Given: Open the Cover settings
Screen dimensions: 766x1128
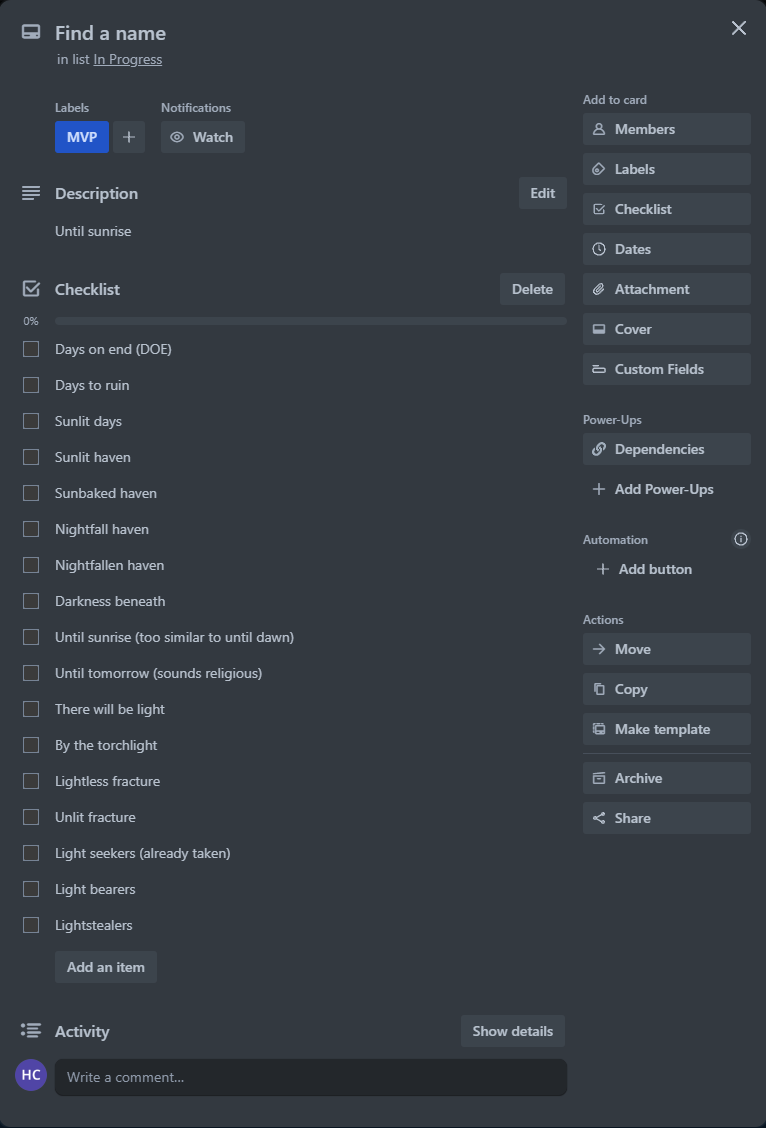Looking at the screenshot, I should click(x=666, y=328).
